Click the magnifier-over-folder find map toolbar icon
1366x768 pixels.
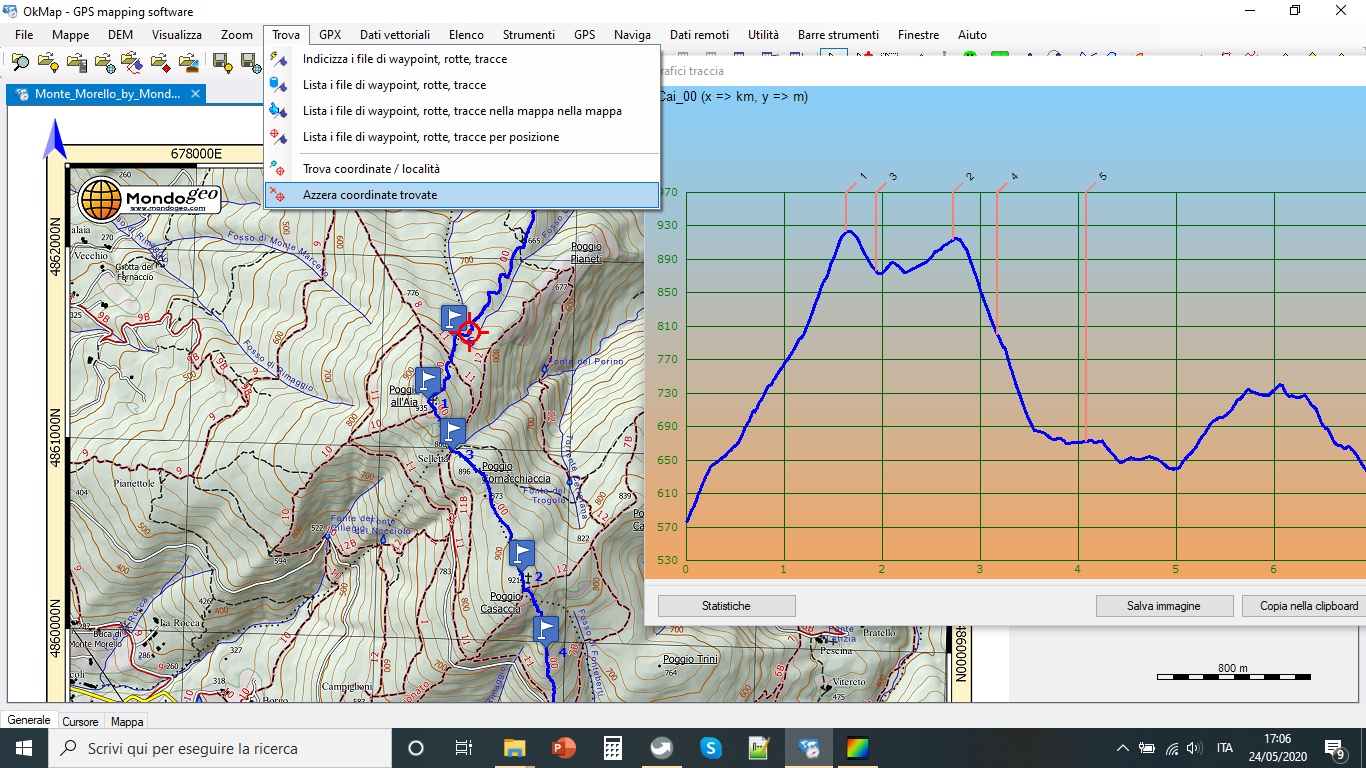point(20,63)
